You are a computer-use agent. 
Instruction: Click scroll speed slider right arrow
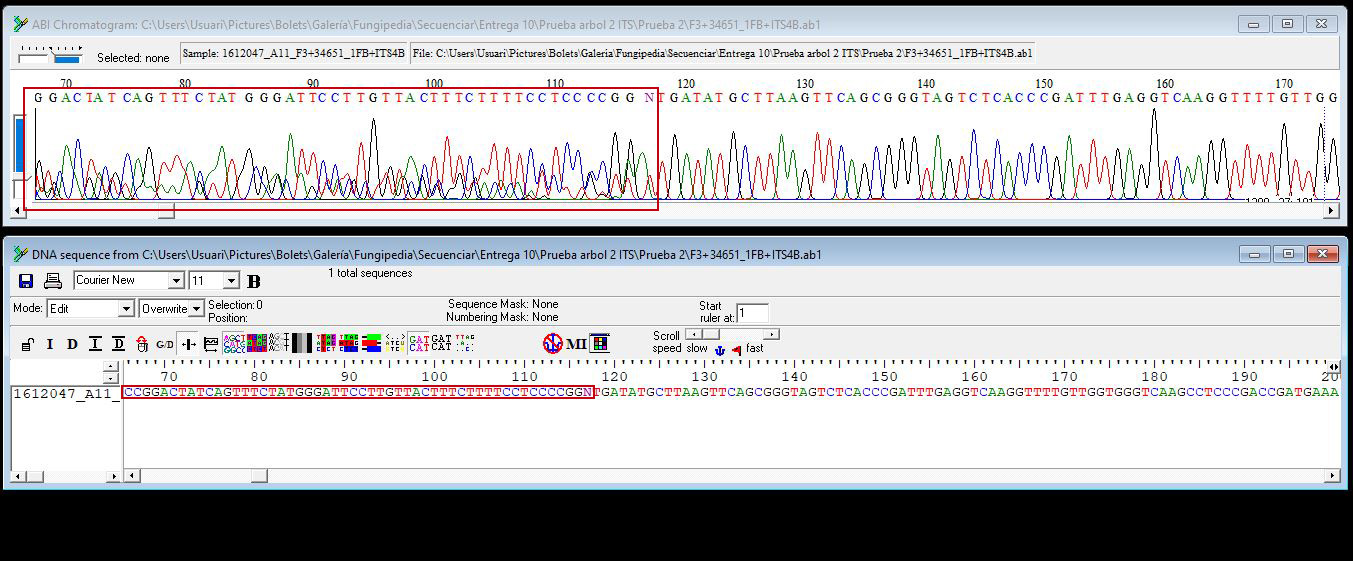pyautogui.click(x=773, y=334)
